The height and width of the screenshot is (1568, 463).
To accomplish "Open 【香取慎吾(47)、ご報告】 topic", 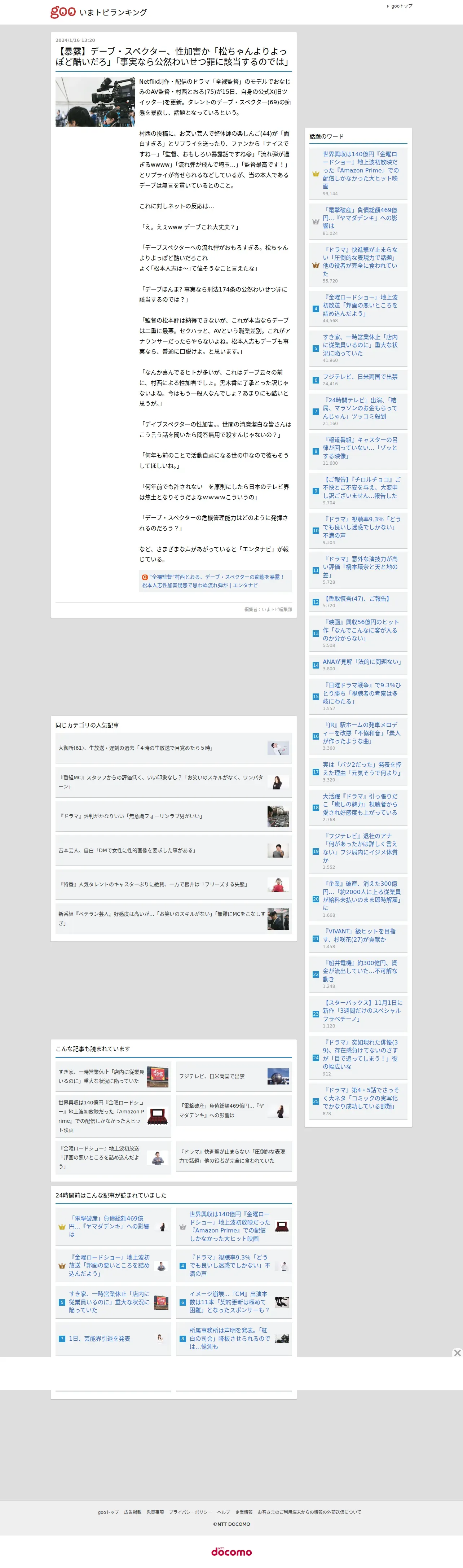I will [x=357, y=599].
